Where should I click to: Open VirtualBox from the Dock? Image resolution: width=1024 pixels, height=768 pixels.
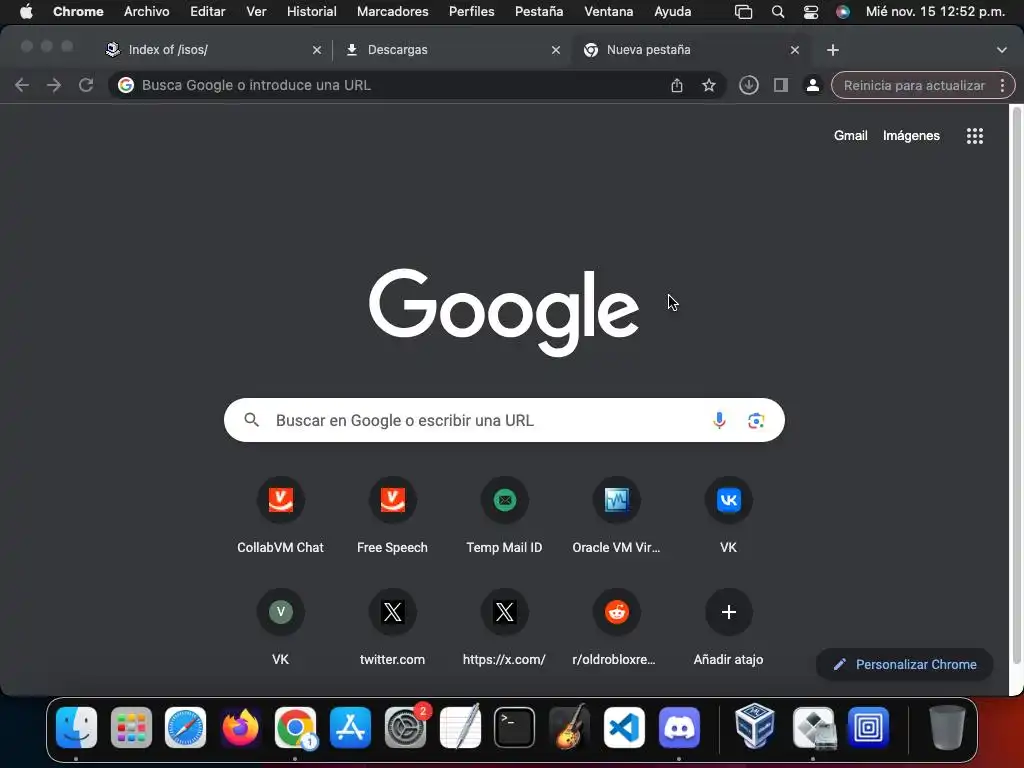(755, 727)
